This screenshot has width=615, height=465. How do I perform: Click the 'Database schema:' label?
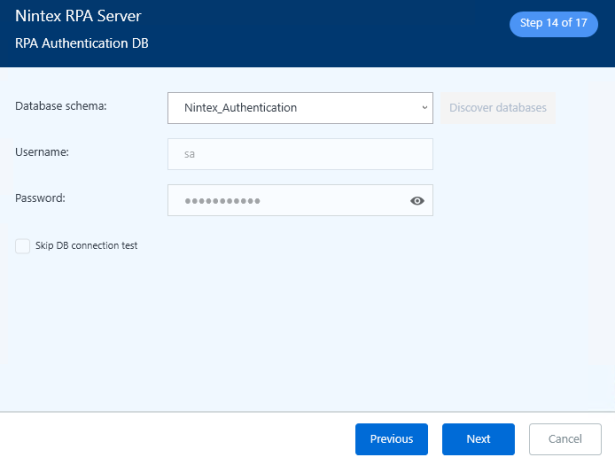click(x=61, y=105)
